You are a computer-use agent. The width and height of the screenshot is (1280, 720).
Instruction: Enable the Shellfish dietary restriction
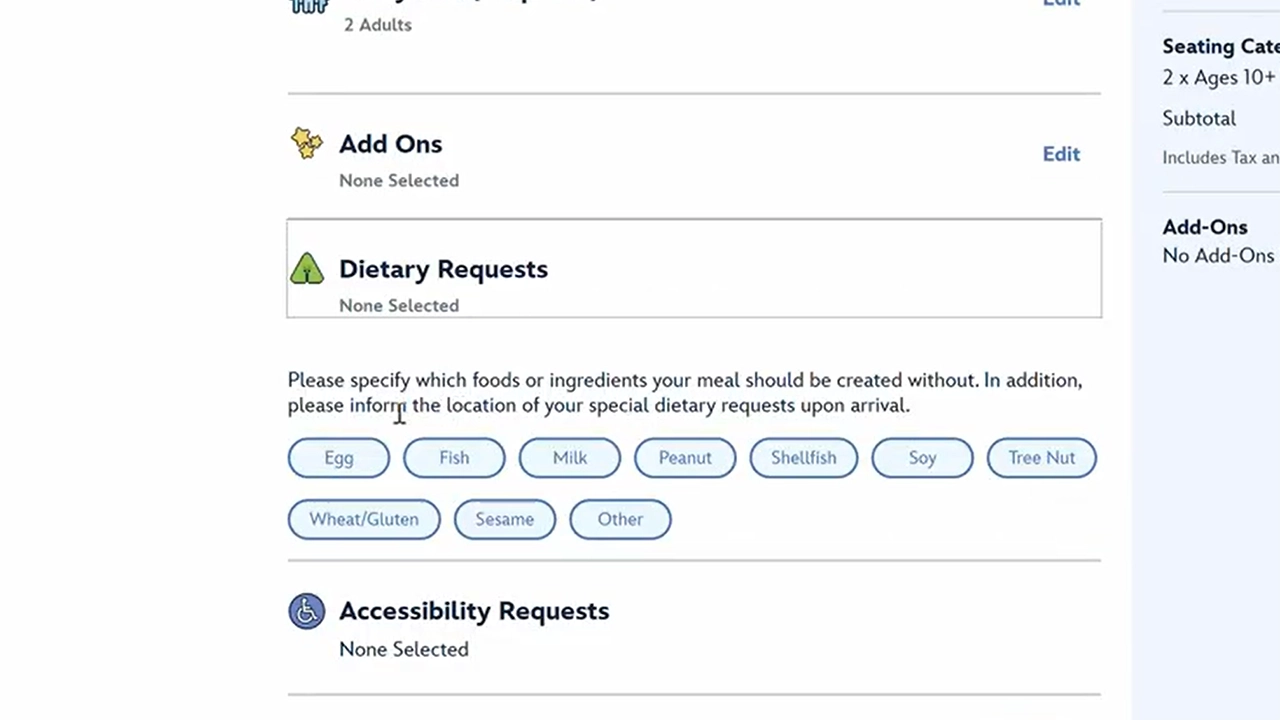(x=803, y=458)
